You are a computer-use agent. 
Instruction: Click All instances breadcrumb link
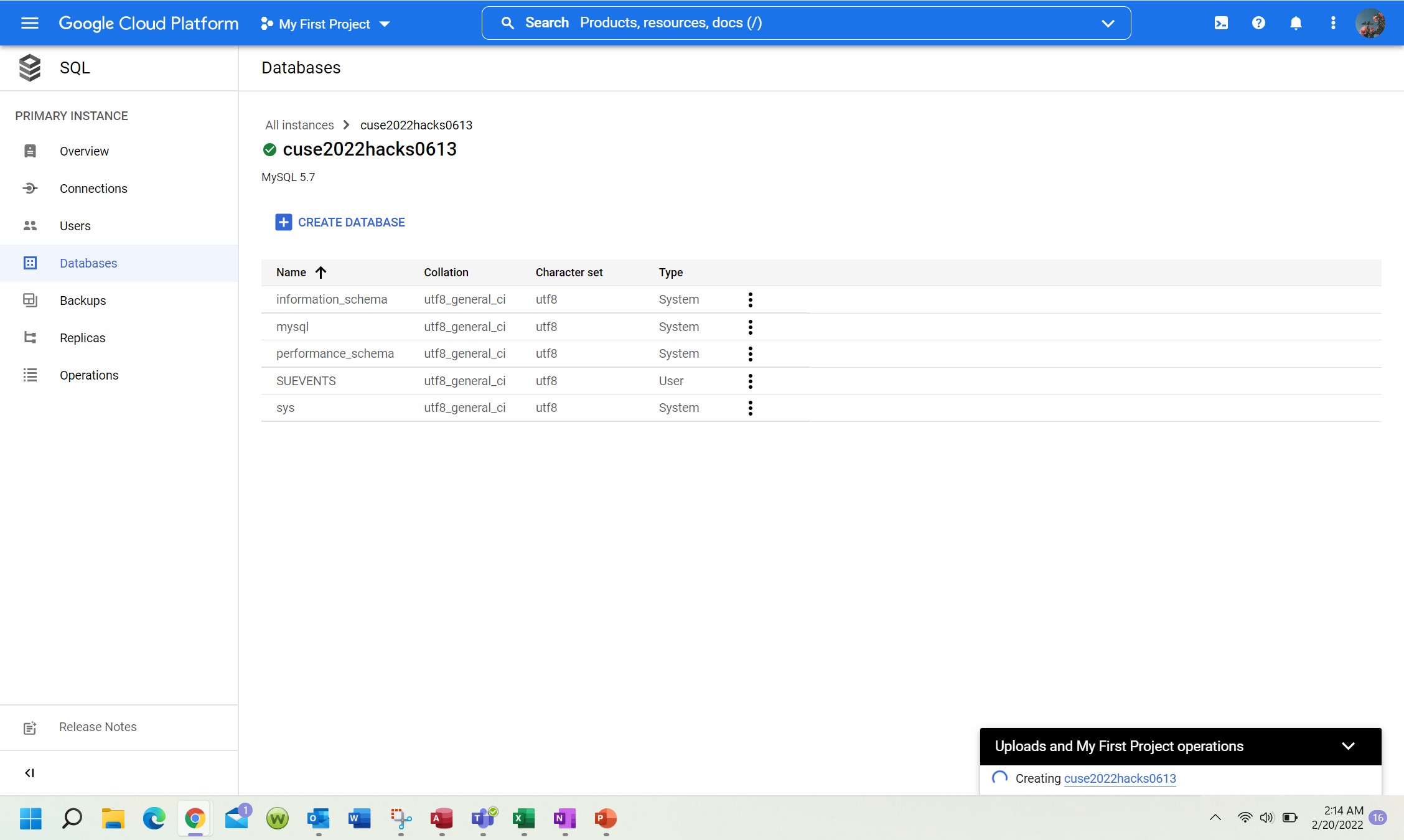299,125
